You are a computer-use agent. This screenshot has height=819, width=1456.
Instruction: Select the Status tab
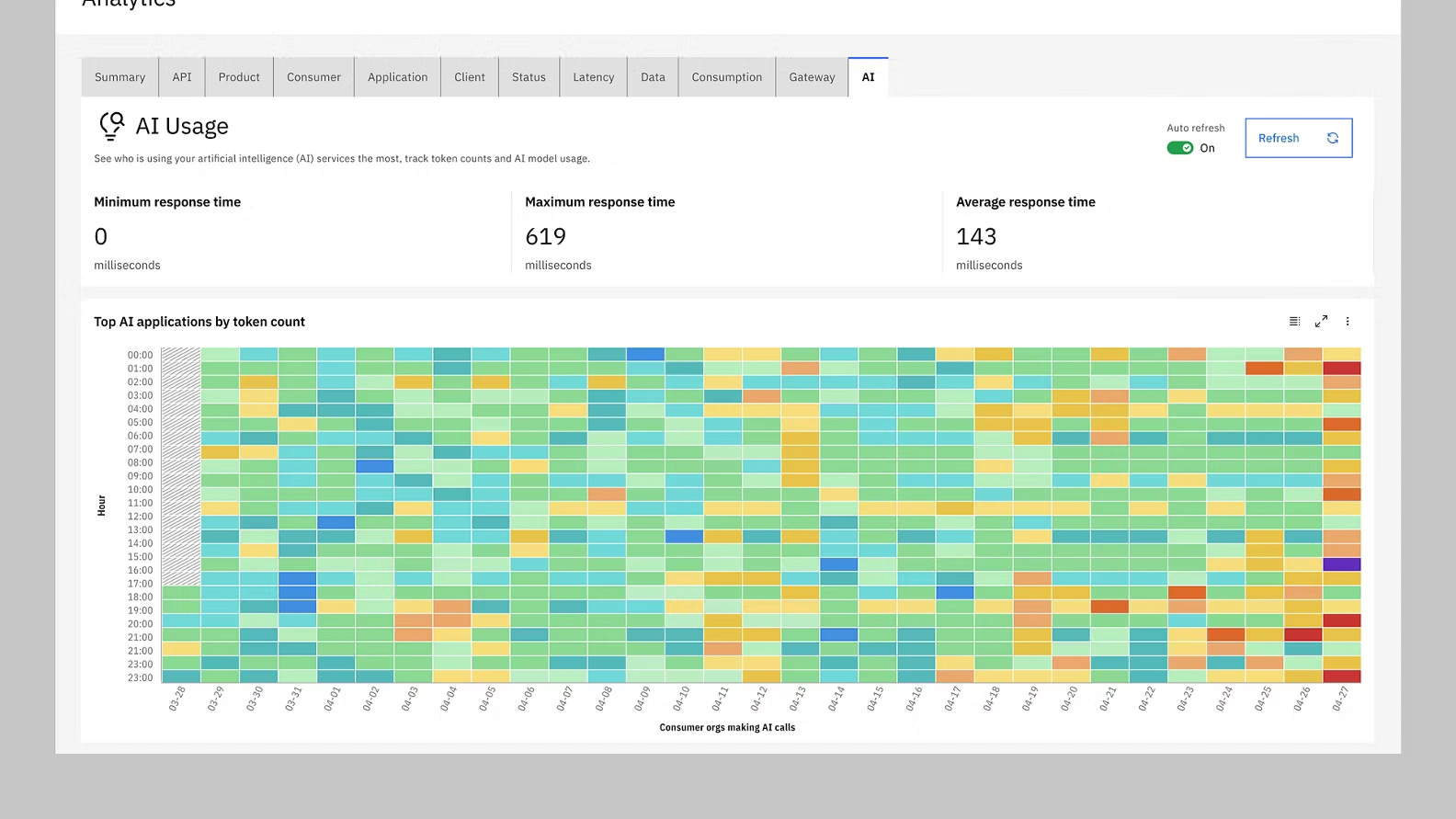click(x=529, y=77)
